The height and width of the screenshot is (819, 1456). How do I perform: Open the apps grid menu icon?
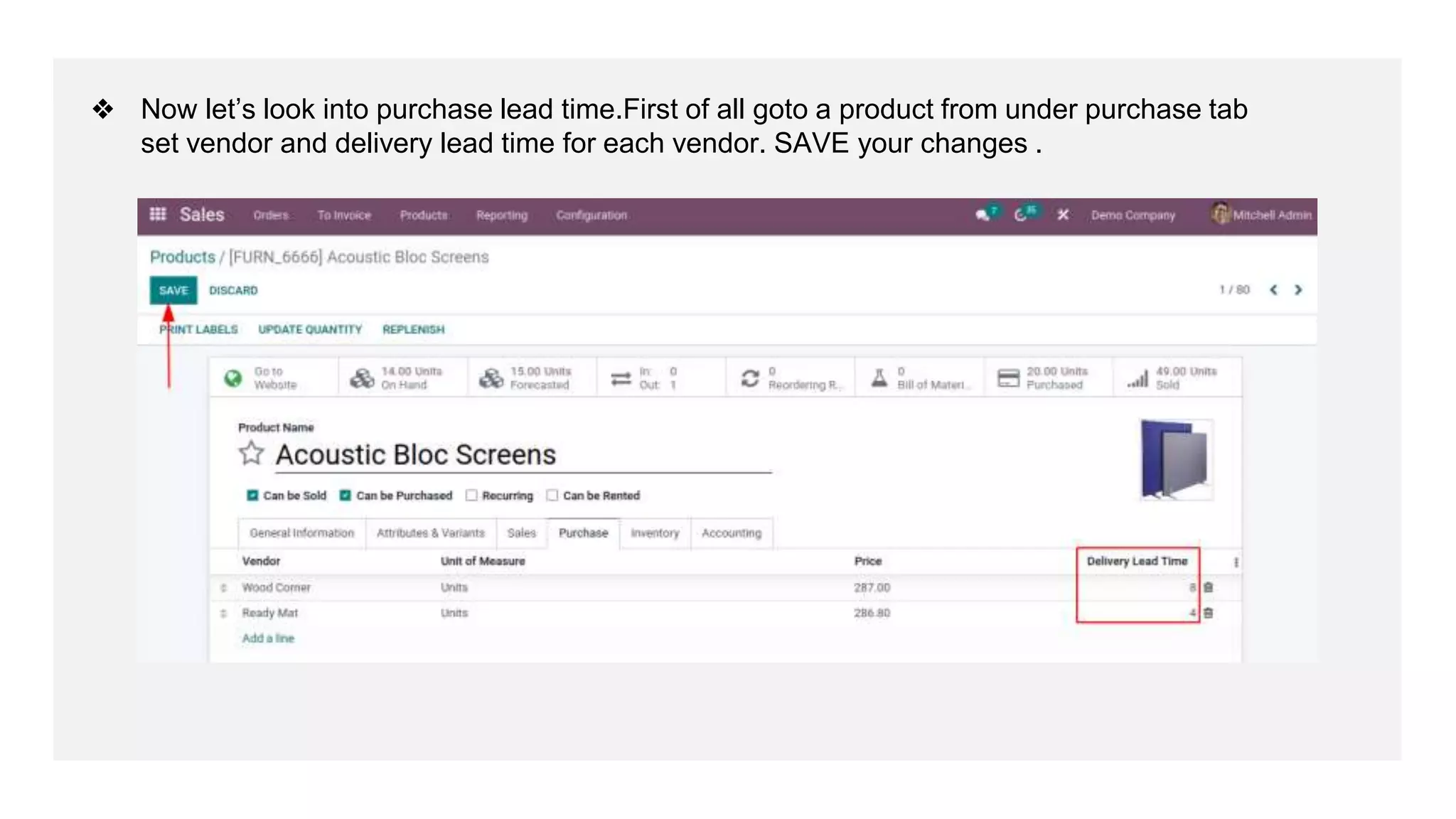(158, 214)
